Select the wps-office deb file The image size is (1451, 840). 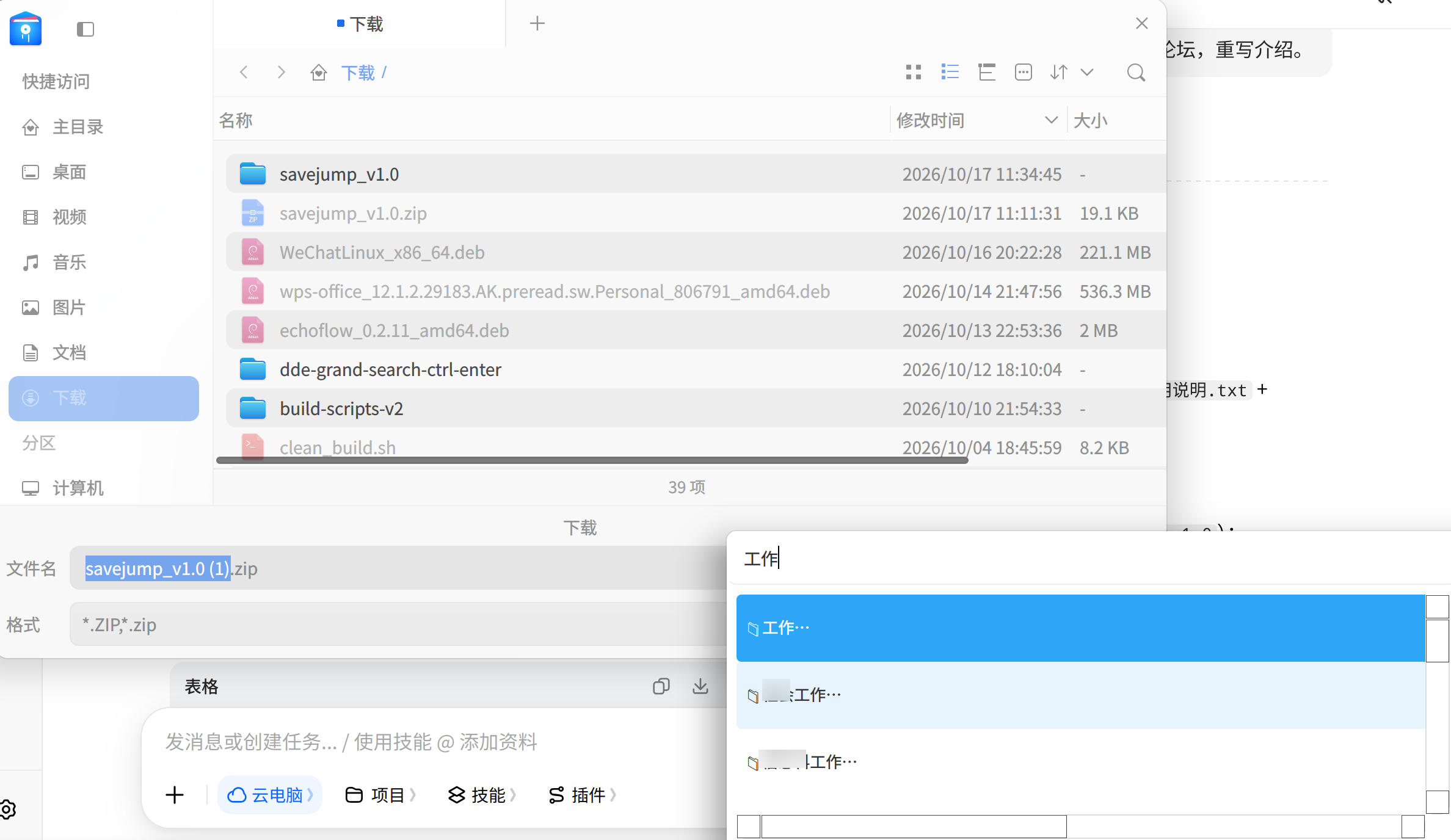(x=696, y=291)
